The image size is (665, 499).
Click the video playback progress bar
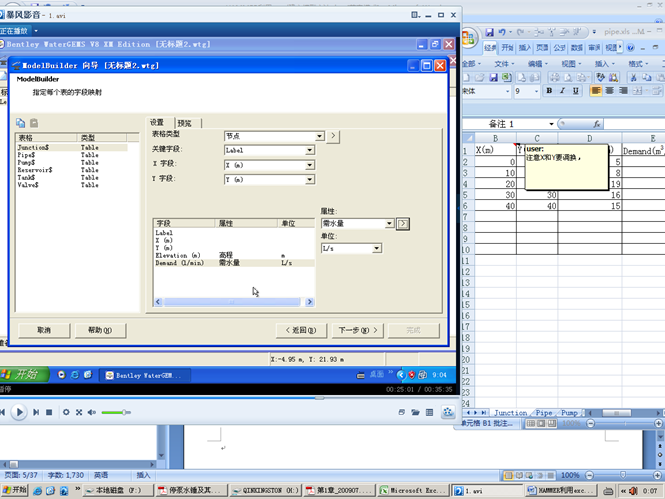click(x=229, y=398)
